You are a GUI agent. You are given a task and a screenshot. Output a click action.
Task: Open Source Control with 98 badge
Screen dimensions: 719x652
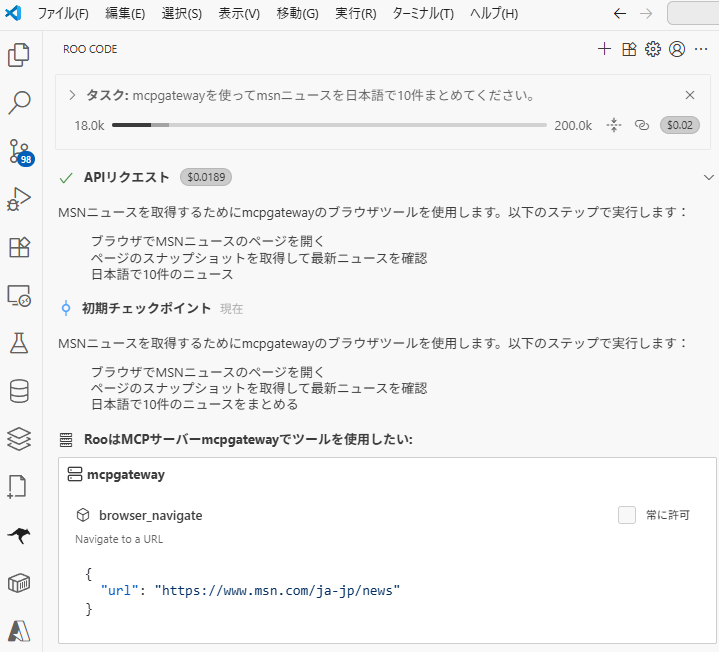click(21, 153)
